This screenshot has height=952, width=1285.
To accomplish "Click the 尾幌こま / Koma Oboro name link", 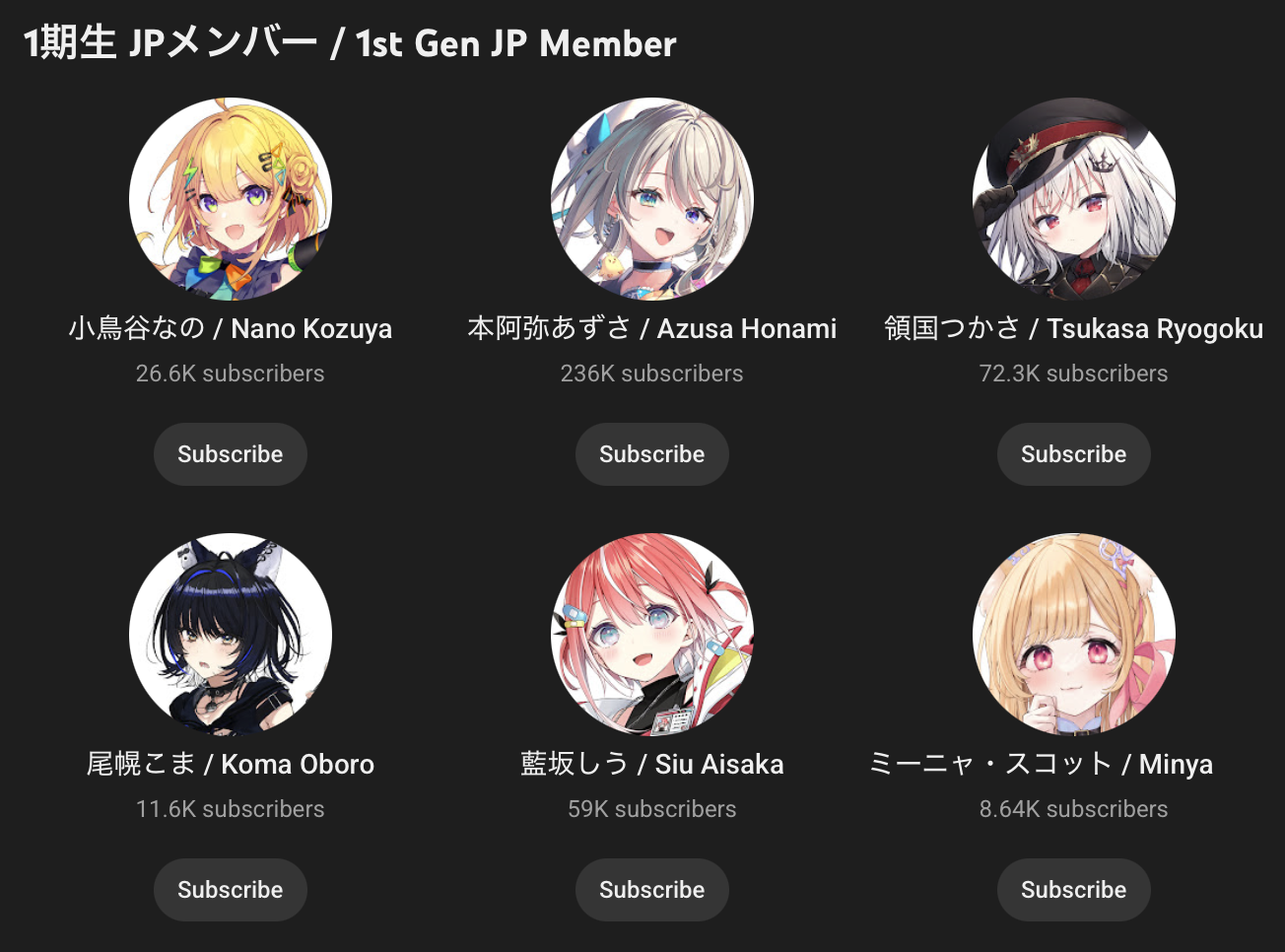I will (x=231, y=765).
